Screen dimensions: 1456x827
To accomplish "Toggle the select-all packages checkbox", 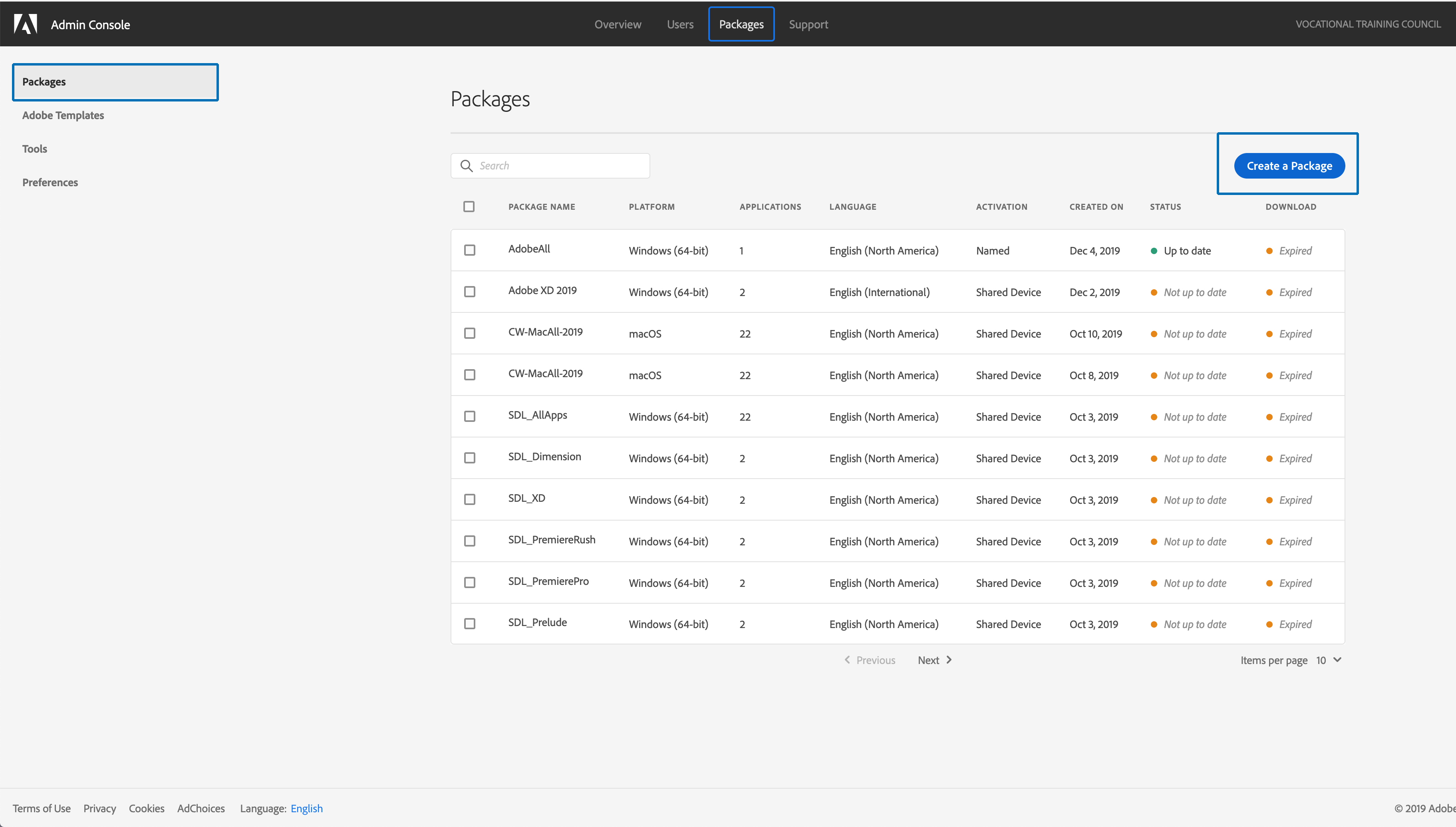I will click(469, 207).
